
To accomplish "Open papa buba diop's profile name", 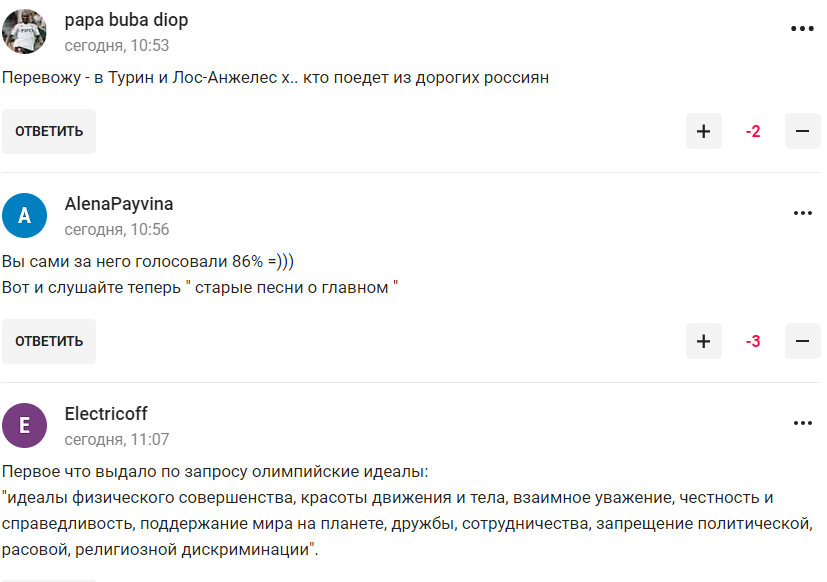I will [x=126, y=20].
